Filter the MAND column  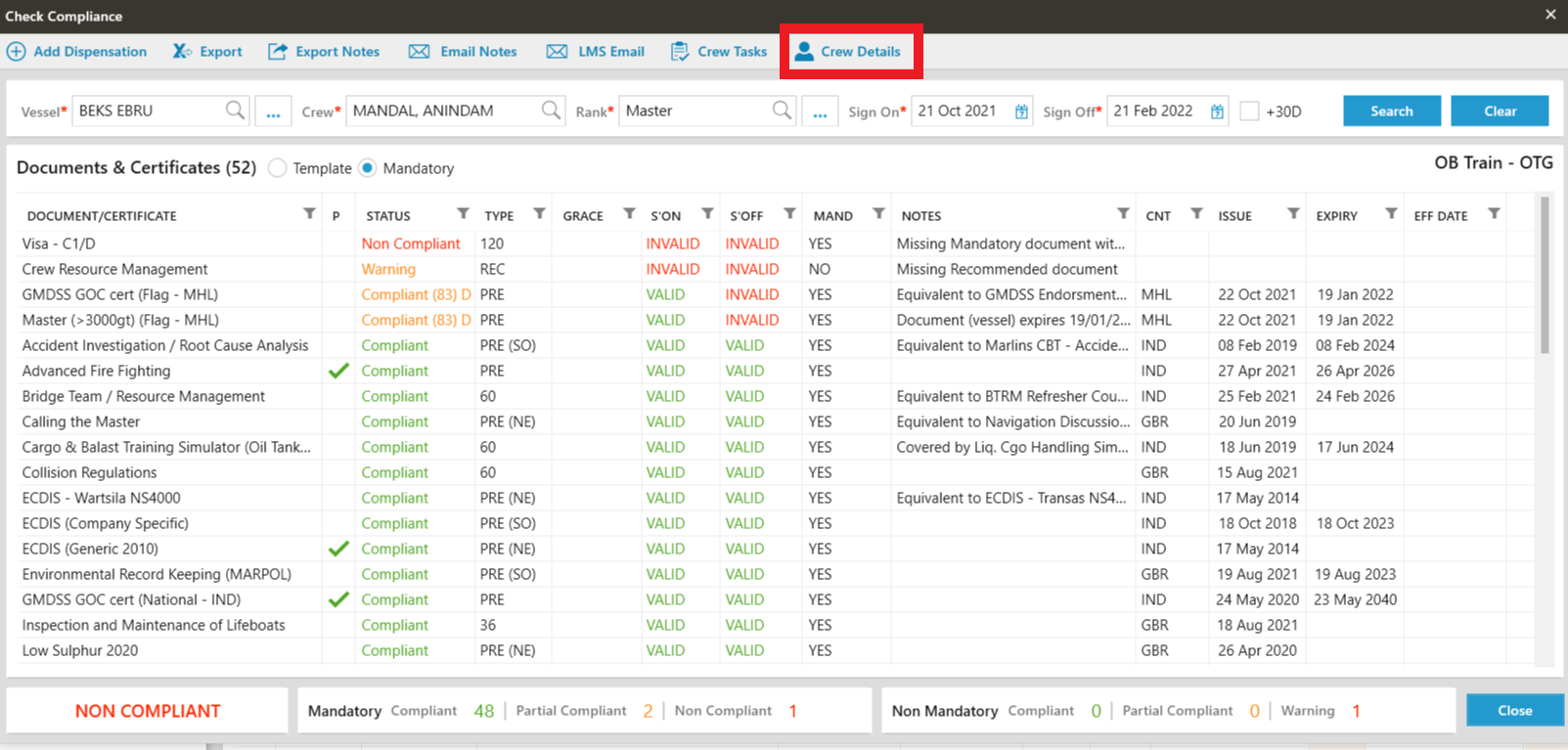[x=878, y=214]
